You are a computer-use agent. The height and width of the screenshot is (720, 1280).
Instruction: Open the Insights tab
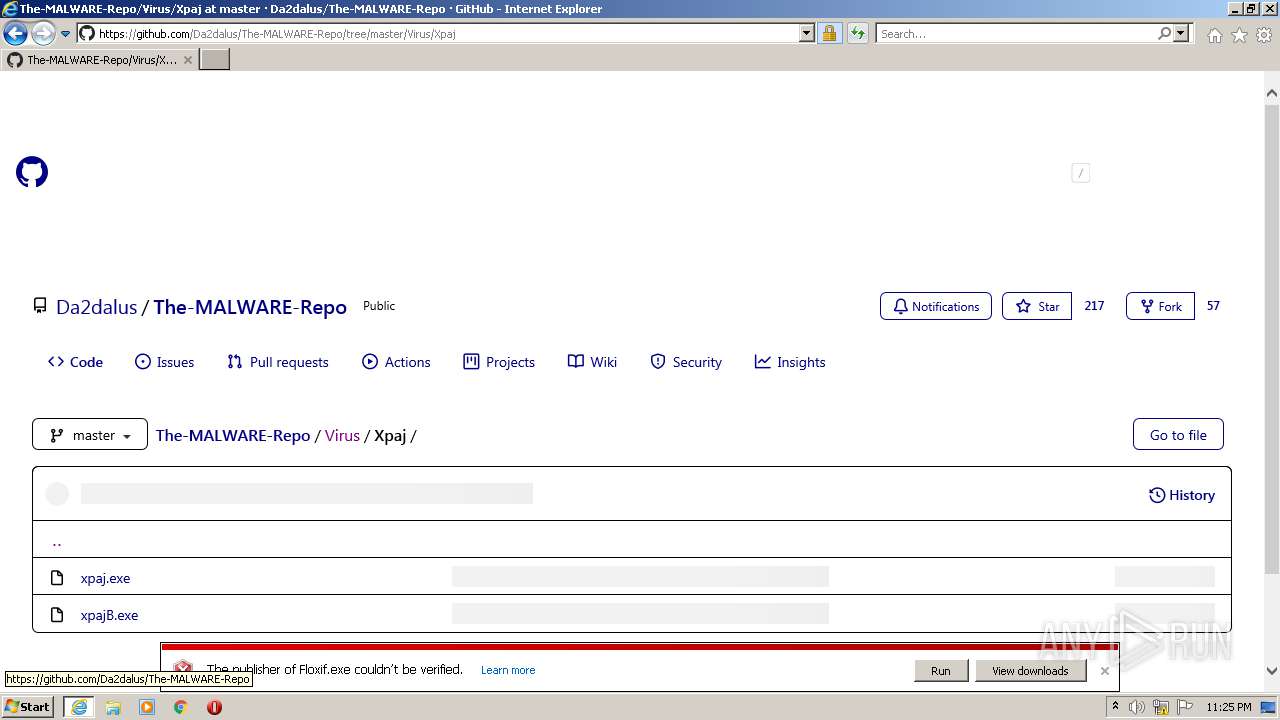click(790, 362)
